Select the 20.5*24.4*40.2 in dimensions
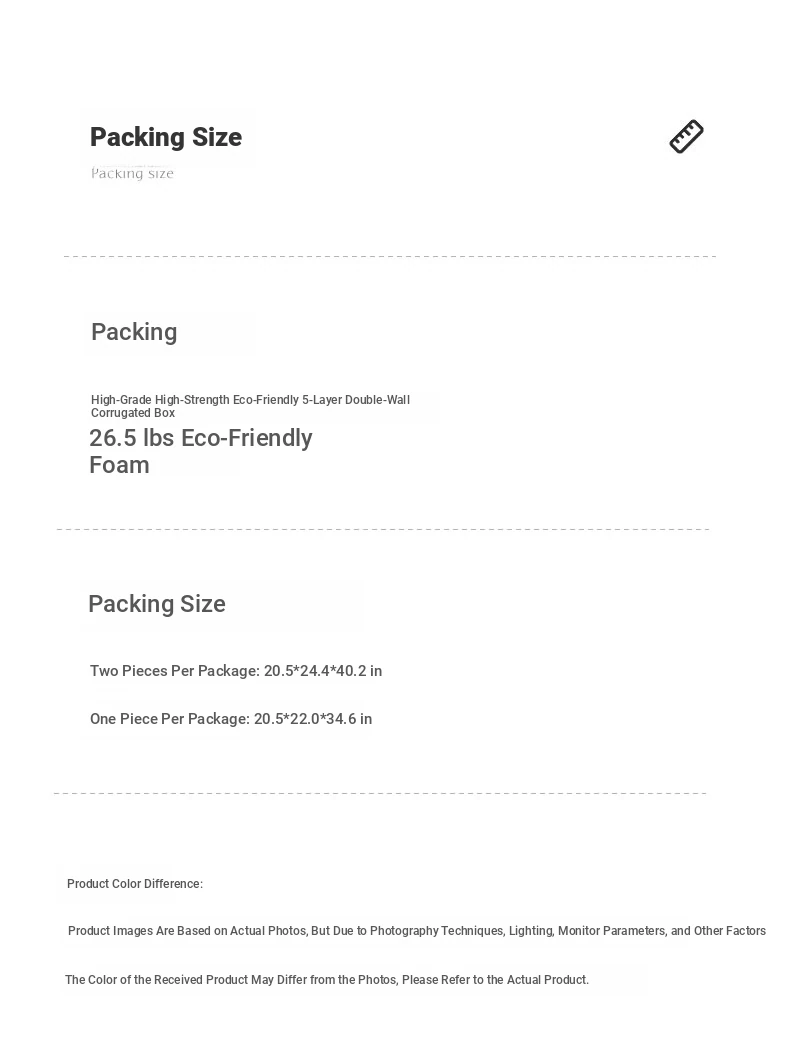The height and width of the screenshot is (1039, 790). click(x=323, y=671)
